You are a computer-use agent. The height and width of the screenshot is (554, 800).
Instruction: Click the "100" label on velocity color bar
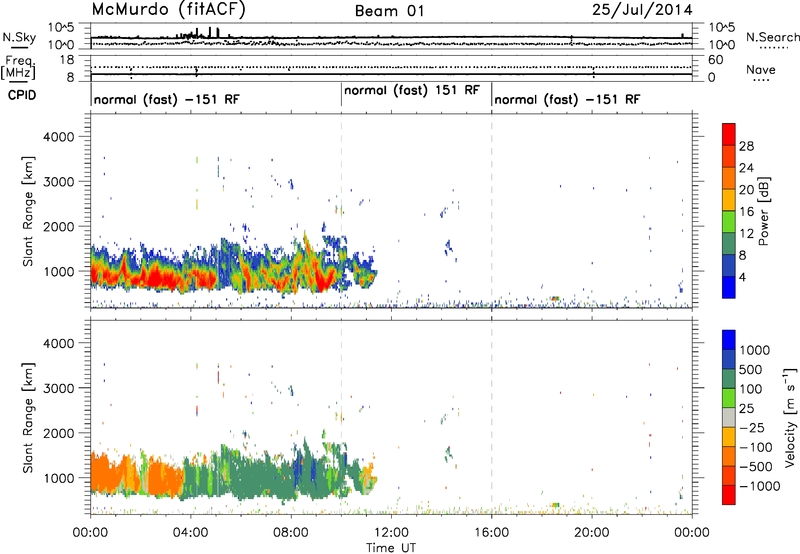point(751,389)
